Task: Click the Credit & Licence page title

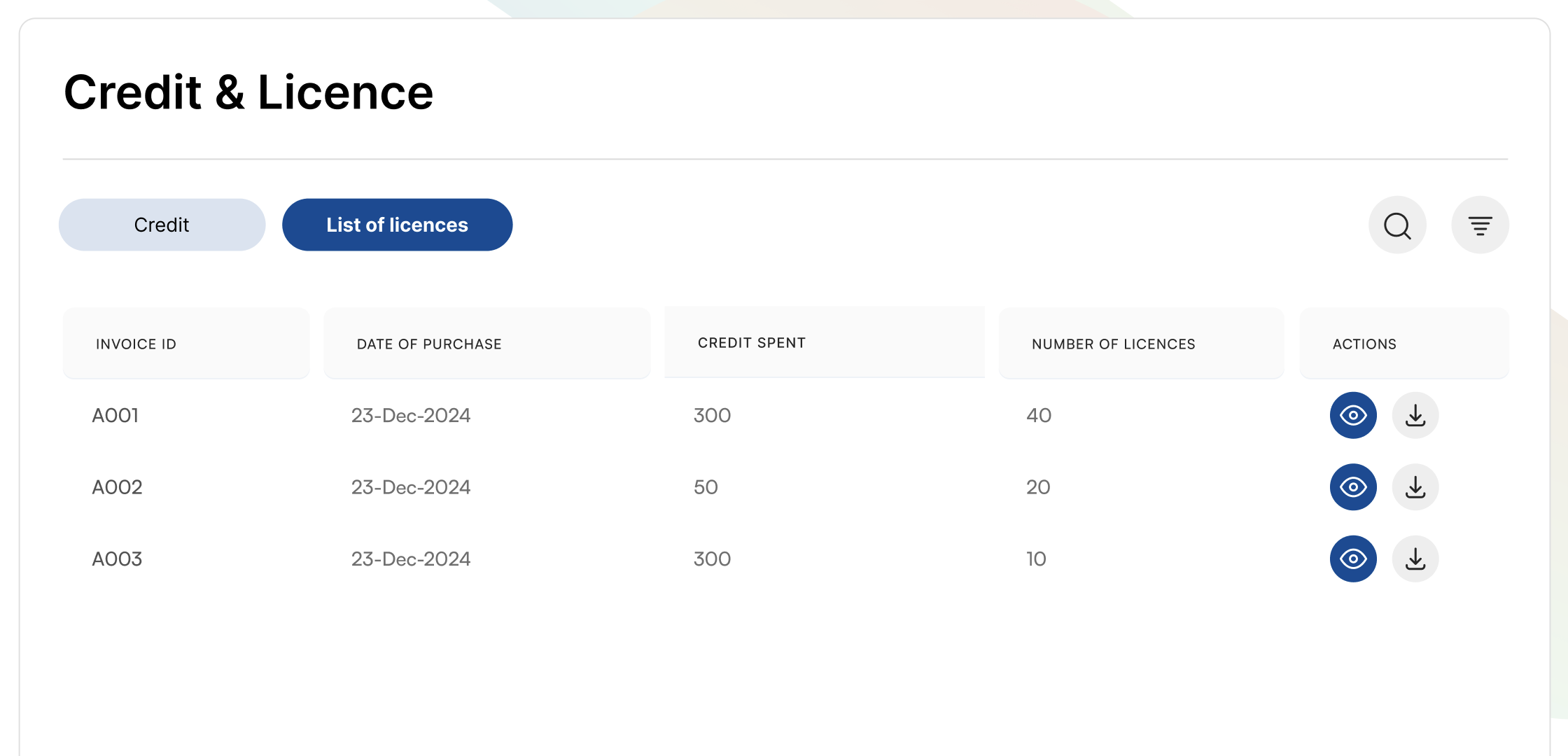Action: click(x=248, y=91)
